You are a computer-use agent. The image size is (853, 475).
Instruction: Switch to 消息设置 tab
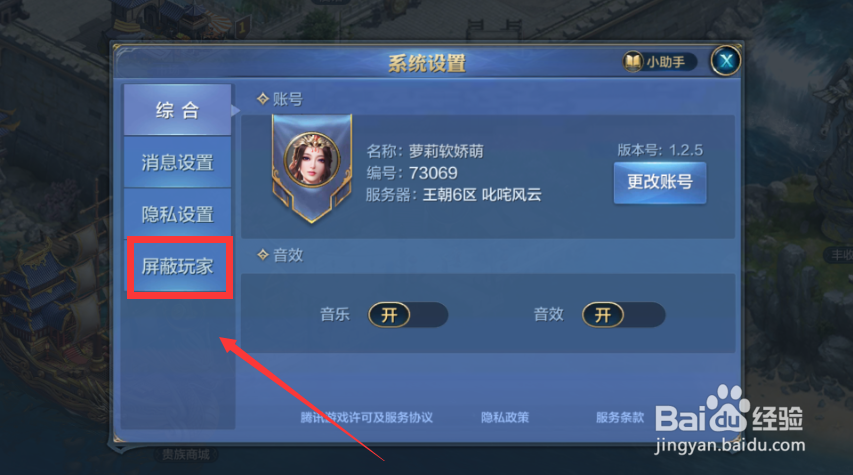coord(177,162)
